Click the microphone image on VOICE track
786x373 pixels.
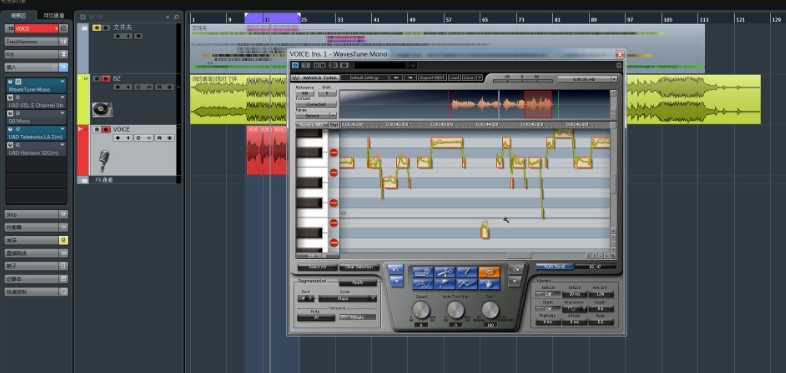point(104,160)
